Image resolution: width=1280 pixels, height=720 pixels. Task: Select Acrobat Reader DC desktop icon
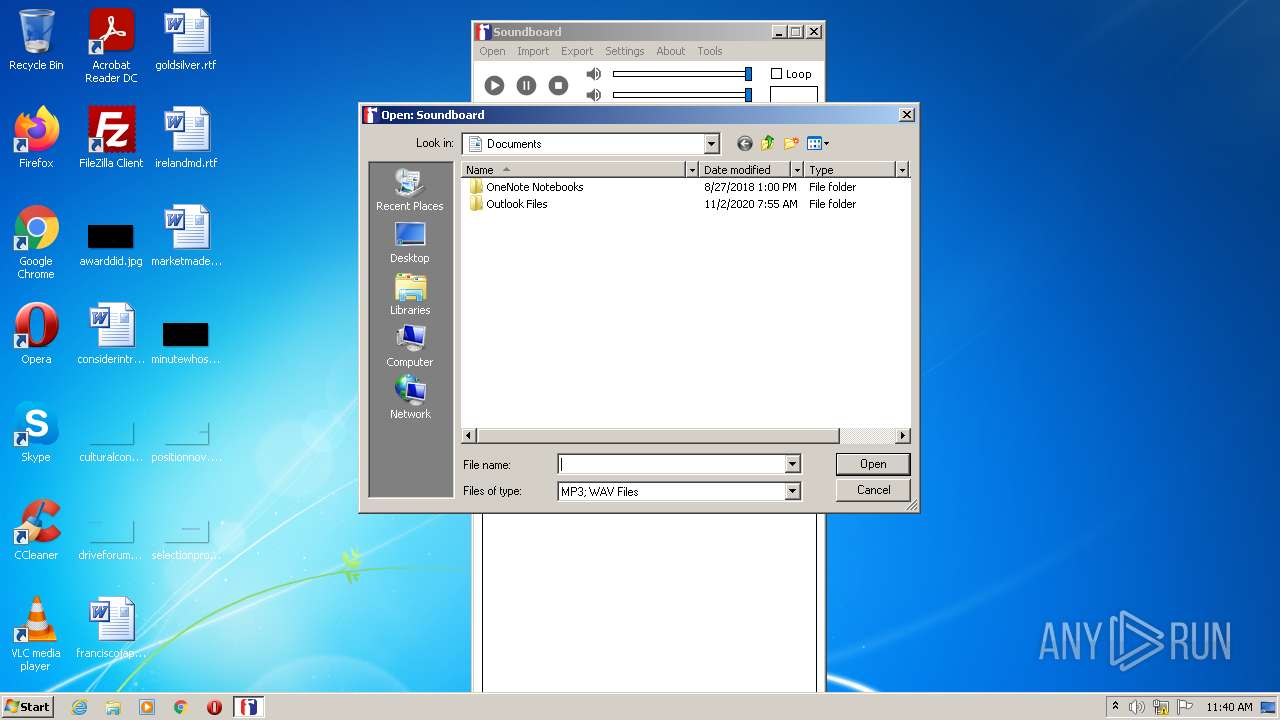pyautogui.click(x=111, y=46)
